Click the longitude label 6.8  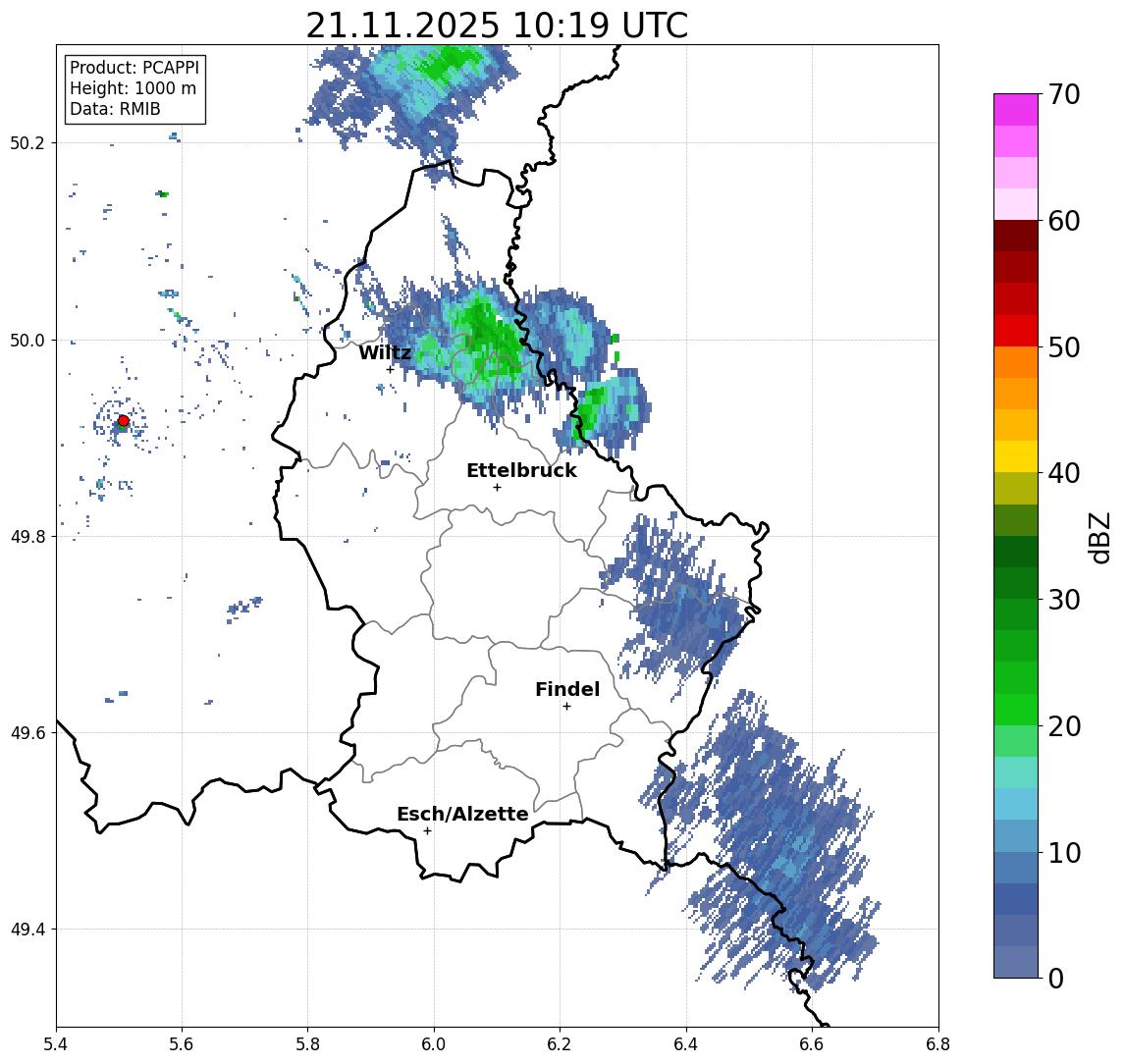[938, 1044]
